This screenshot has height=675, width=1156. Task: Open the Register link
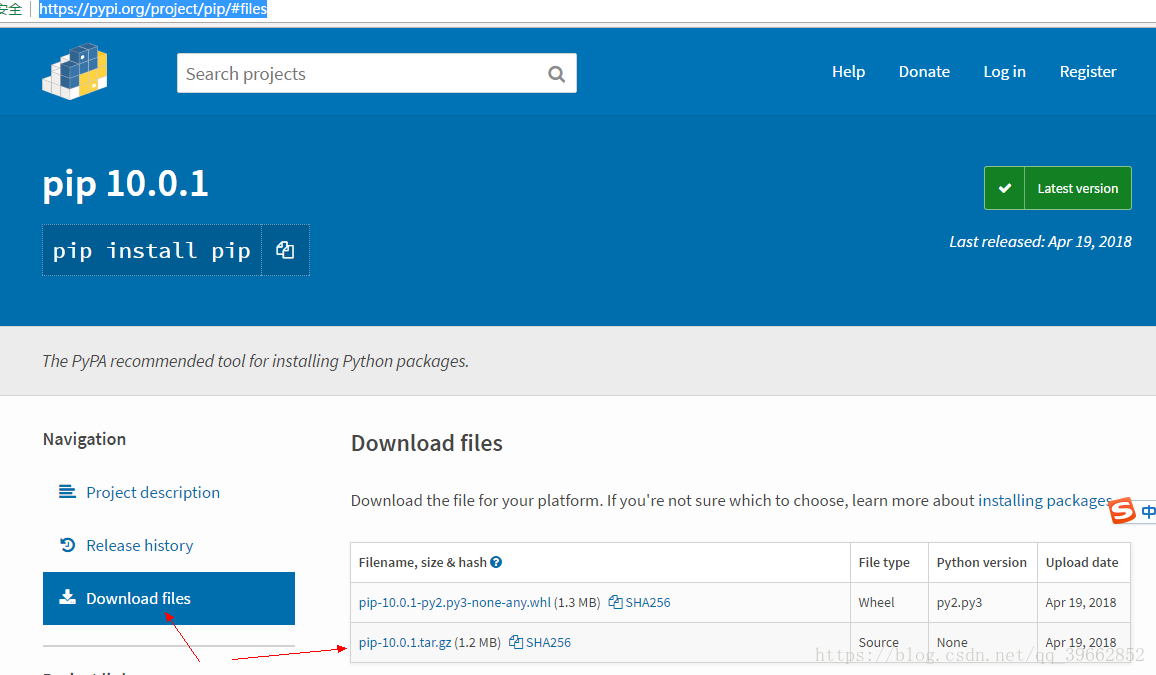[x=1087, y=71]
